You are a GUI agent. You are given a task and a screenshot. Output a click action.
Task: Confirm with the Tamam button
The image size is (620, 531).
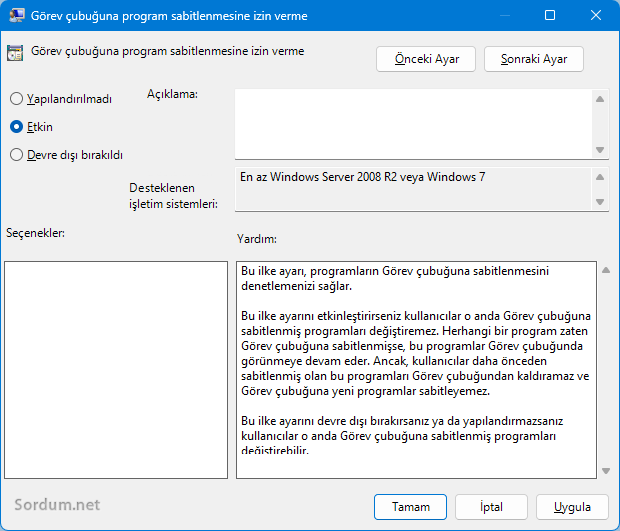411,507
